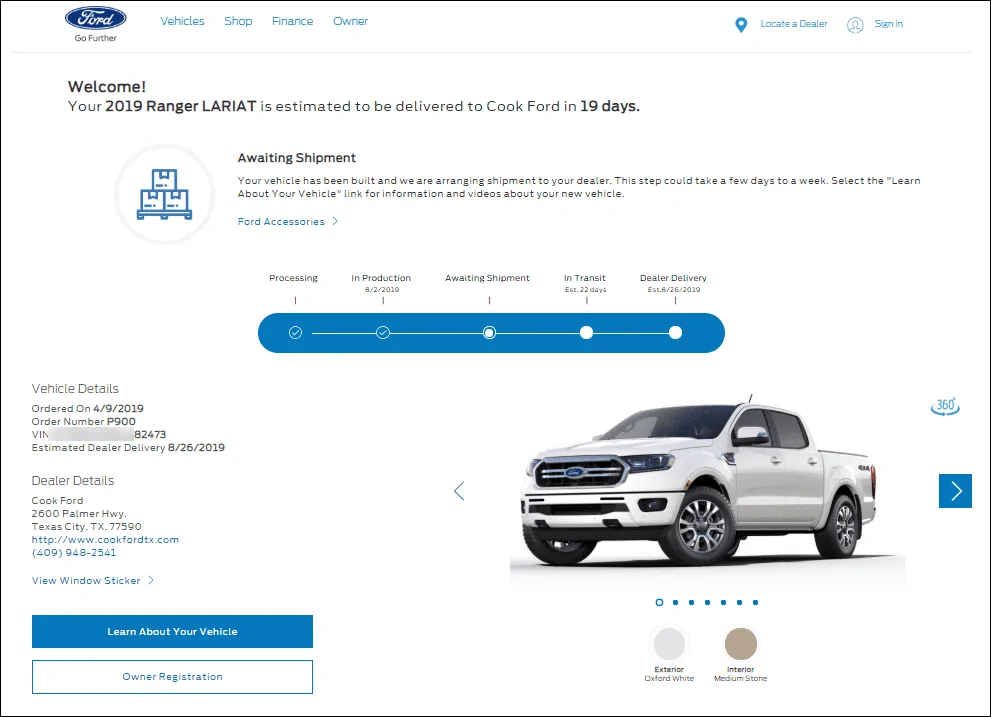Select the sixth carousel dot
Image resolution: width=991 pixels, height=717 pixels.
[x=739, y=603]
